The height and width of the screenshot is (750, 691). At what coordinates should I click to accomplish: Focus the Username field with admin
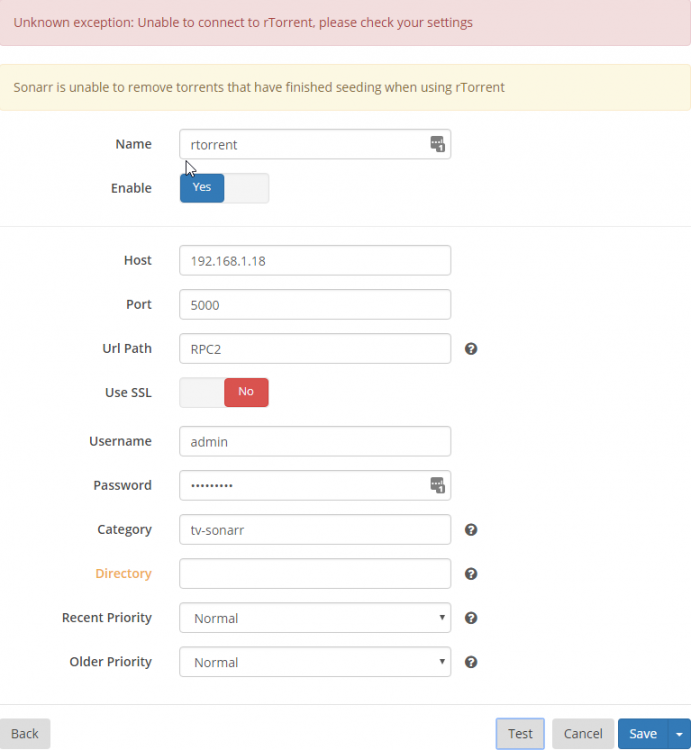click(x=315, y=441)
